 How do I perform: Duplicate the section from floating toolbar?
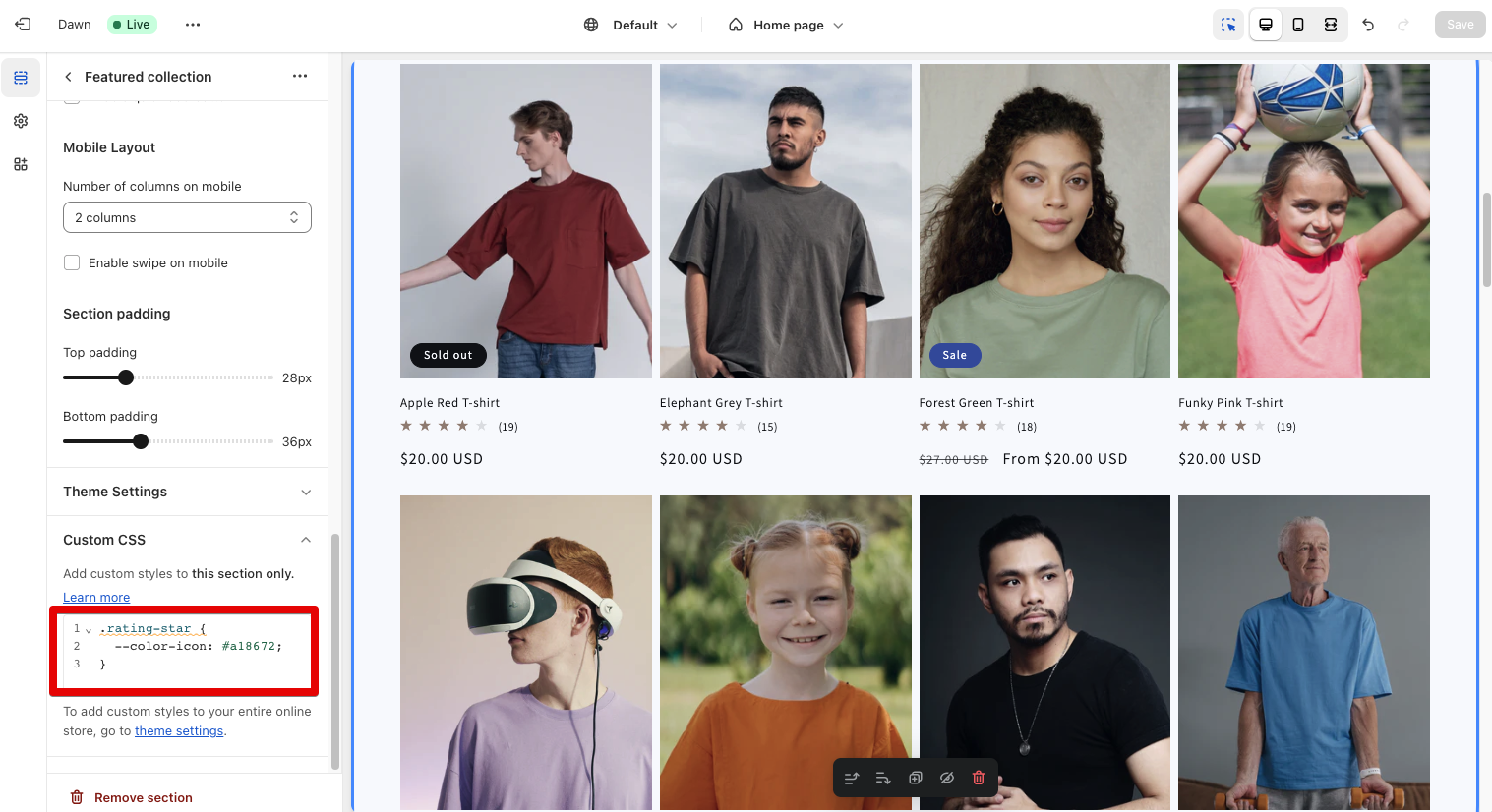[915, 778]
